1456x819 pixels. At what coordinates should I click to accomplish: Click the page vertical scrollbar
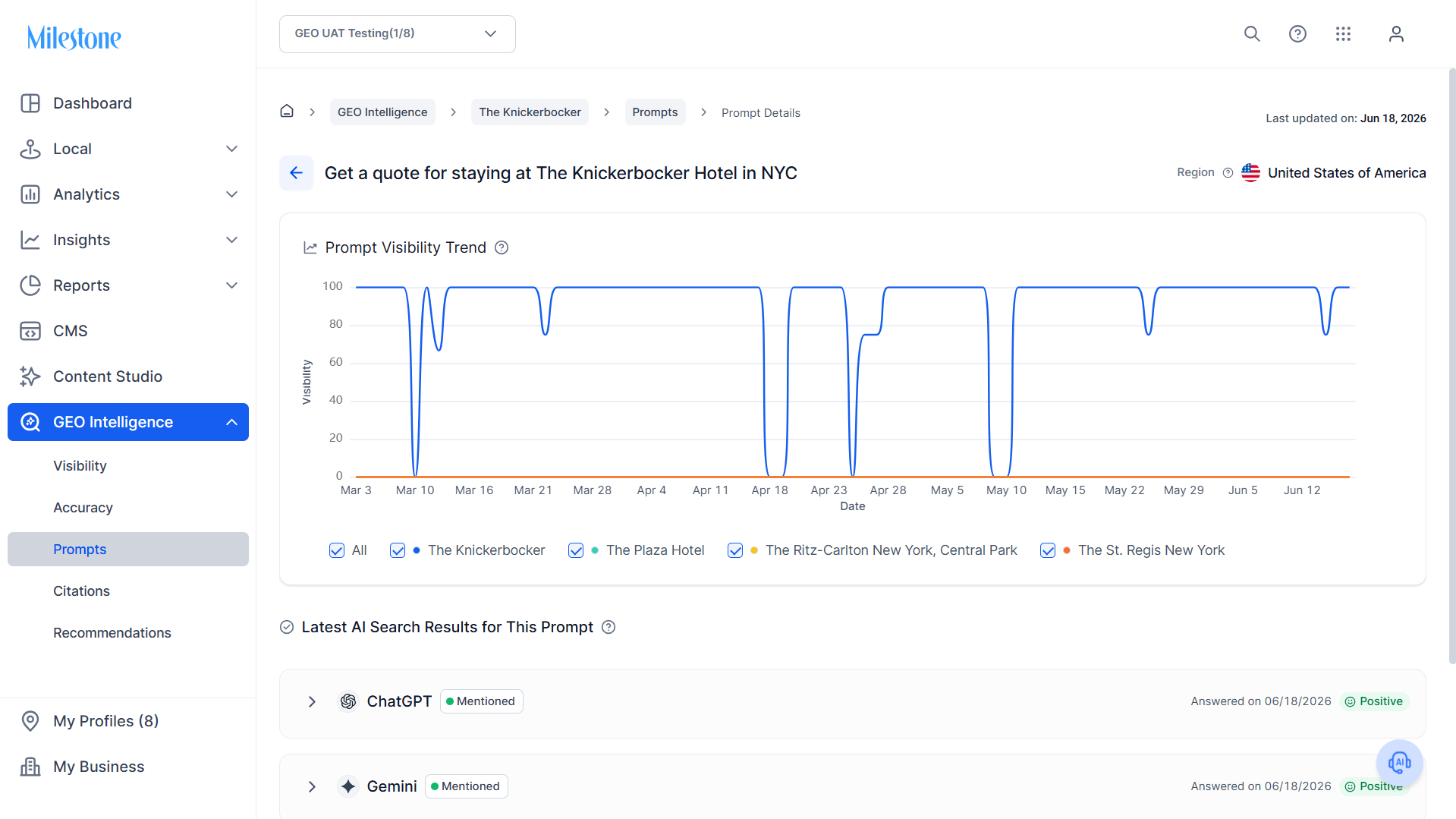click(x=1452, y=366)
